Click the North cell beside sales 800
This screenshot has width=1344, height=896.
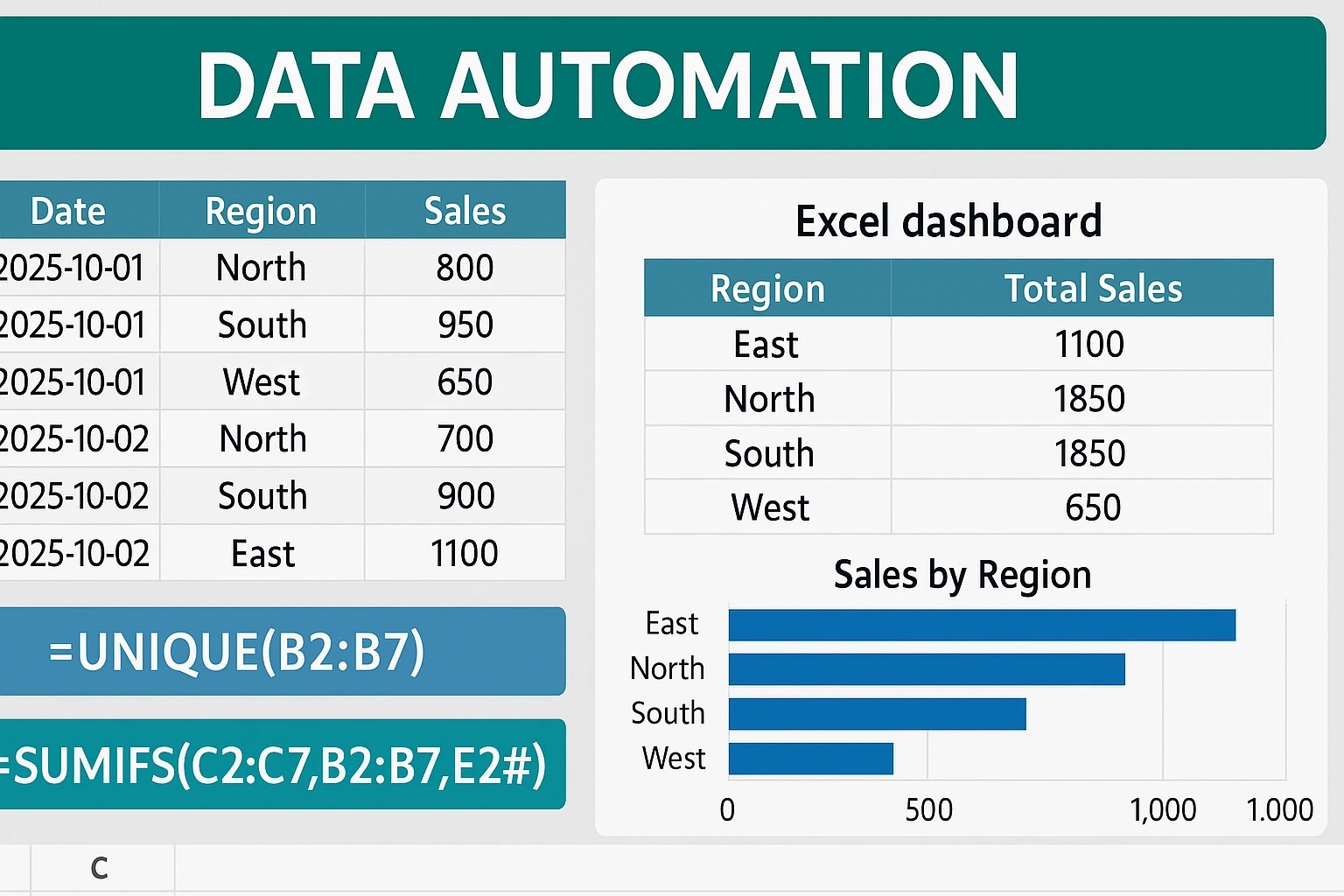[x=262, y=268]
